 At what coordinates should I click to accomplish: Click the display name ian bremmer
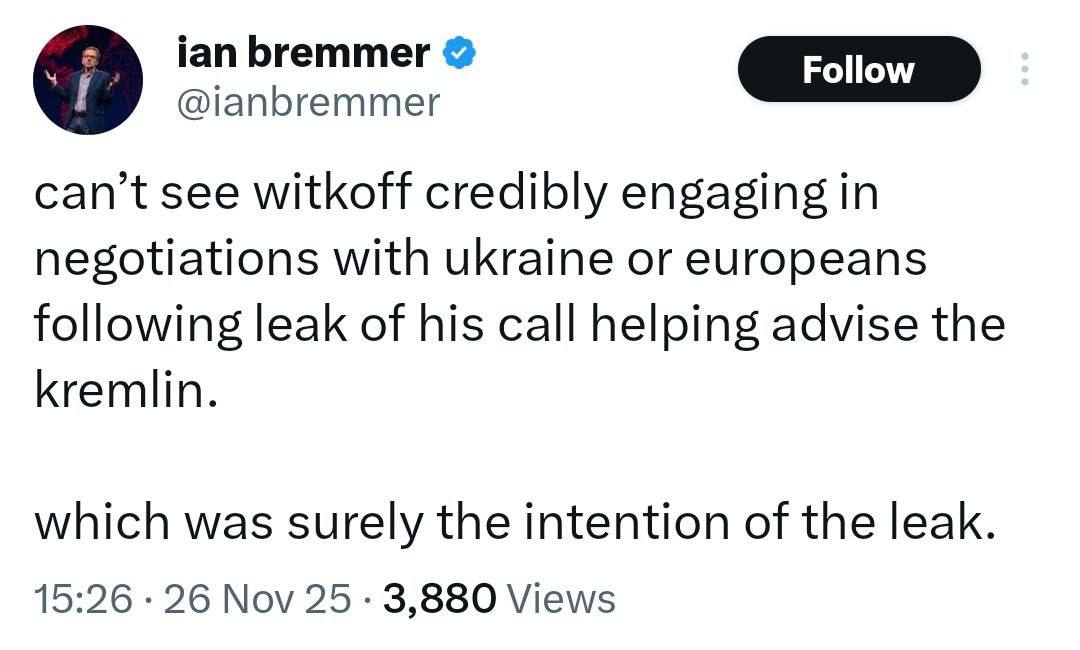(x=303, y=53)
